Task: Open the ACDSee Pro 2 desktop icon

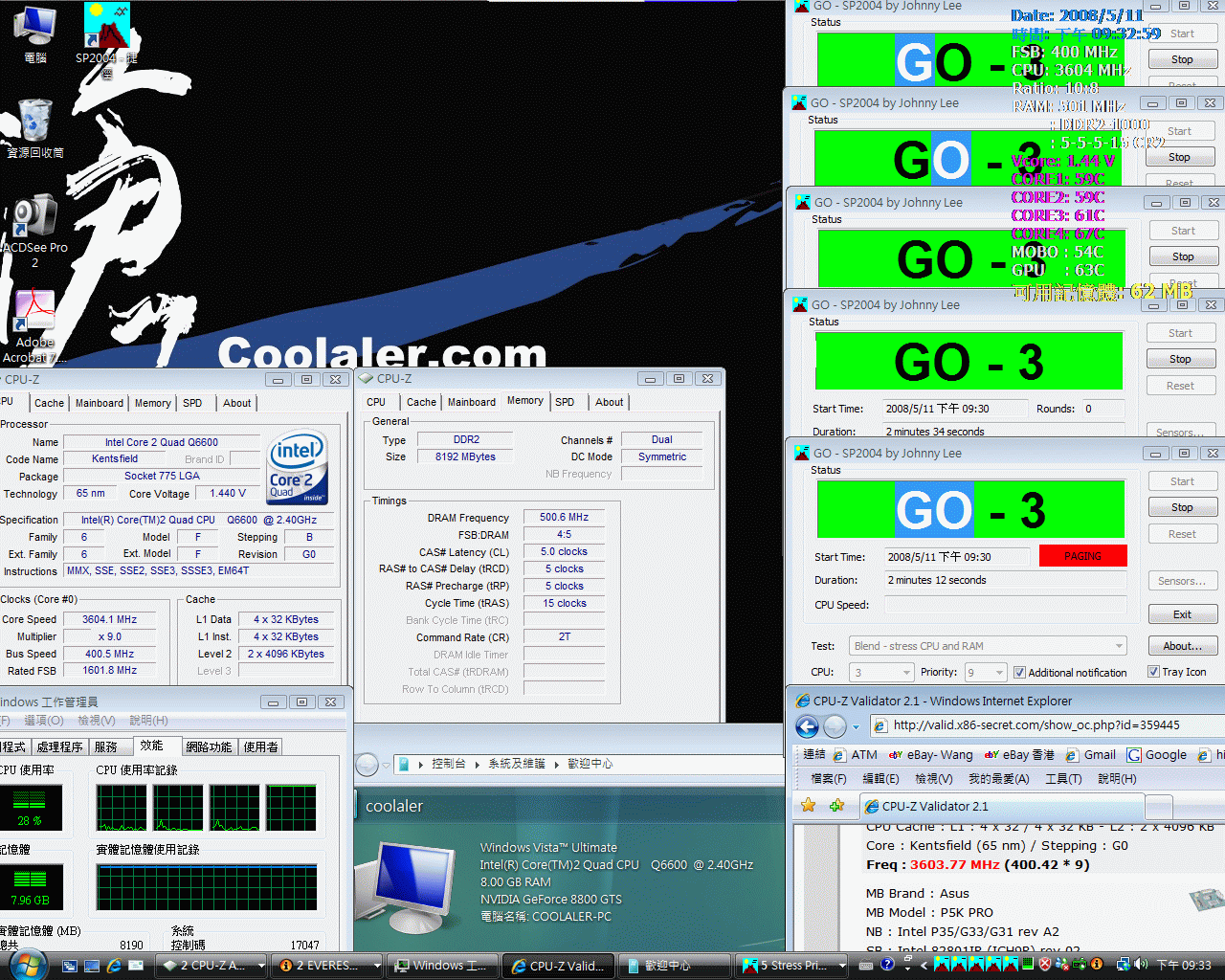Action: [x=35, y=232]
